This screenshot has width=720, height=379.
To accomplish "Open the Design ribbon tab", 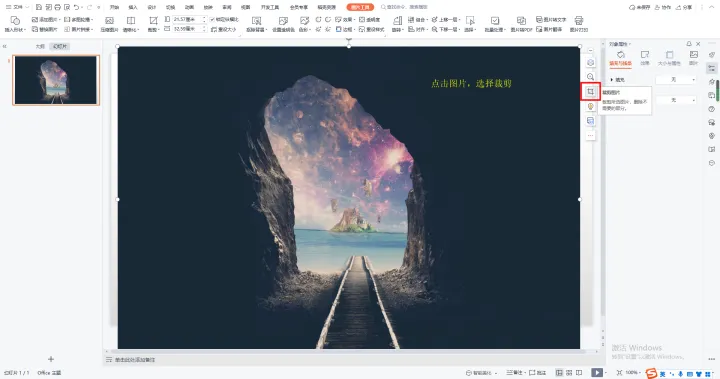I will 152,7.
